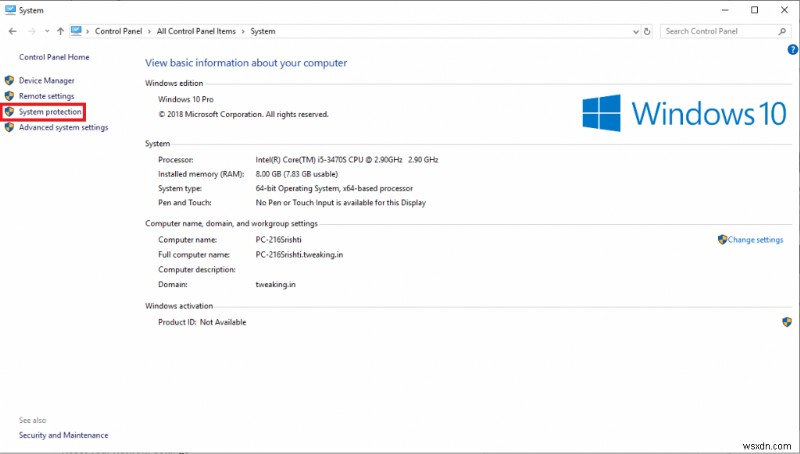
Task: Go to Control Panel Home
Action: 54,57
